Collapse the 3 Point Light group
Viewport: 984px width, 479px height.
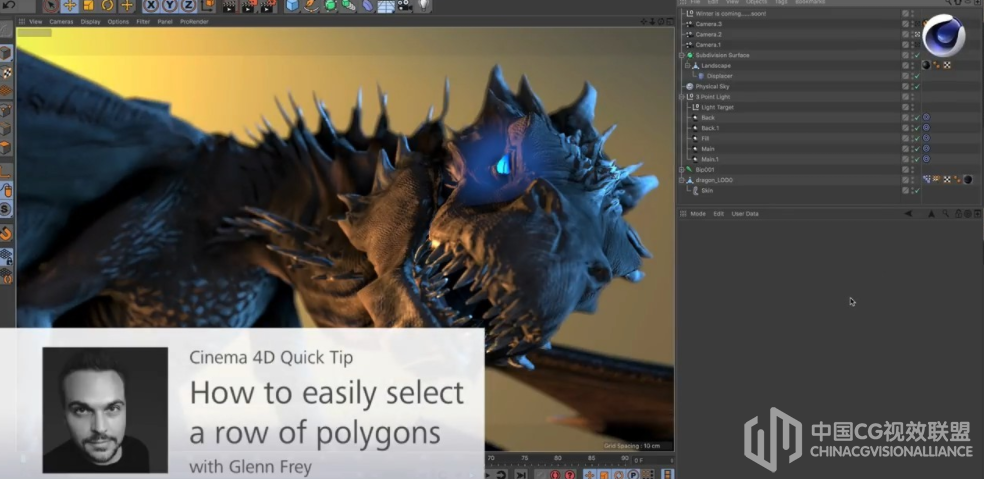tap(682, 97)
